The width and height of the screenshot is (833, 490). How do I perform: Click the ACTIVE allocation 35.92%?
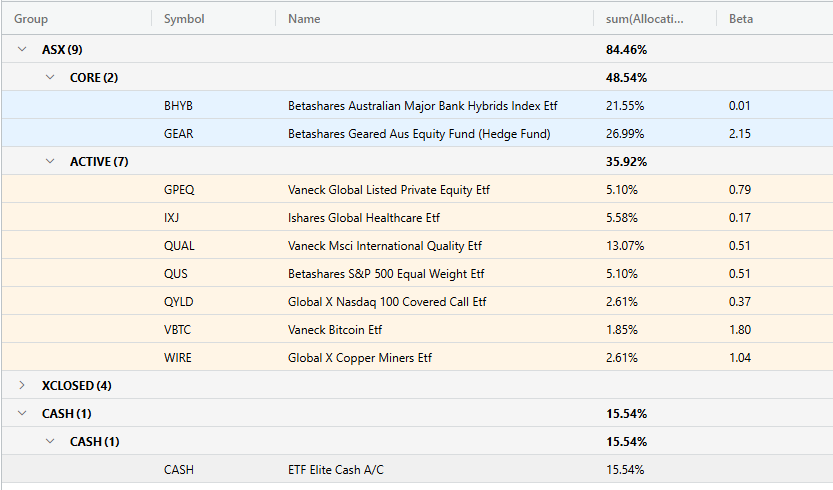click(626, 162)
